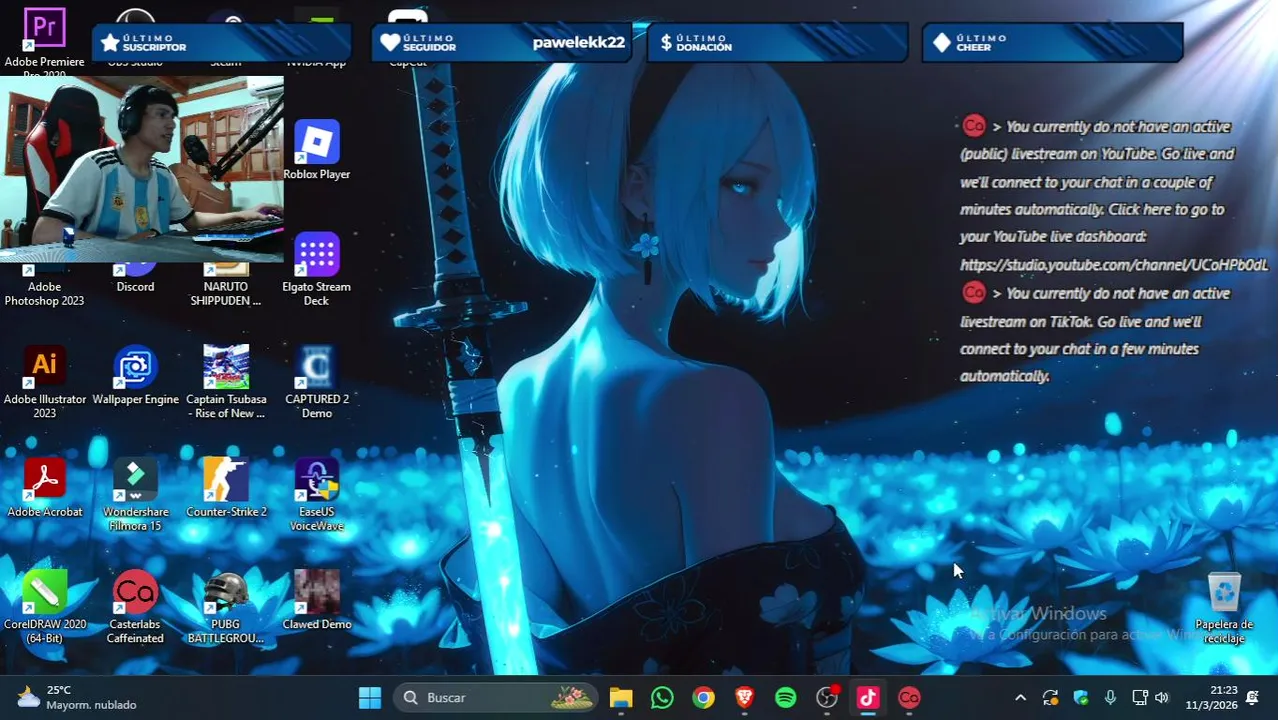This screenshot has height=720, width=1278.
Task: Click the TikTok livestream chat message text
Action: point(1095,334)
